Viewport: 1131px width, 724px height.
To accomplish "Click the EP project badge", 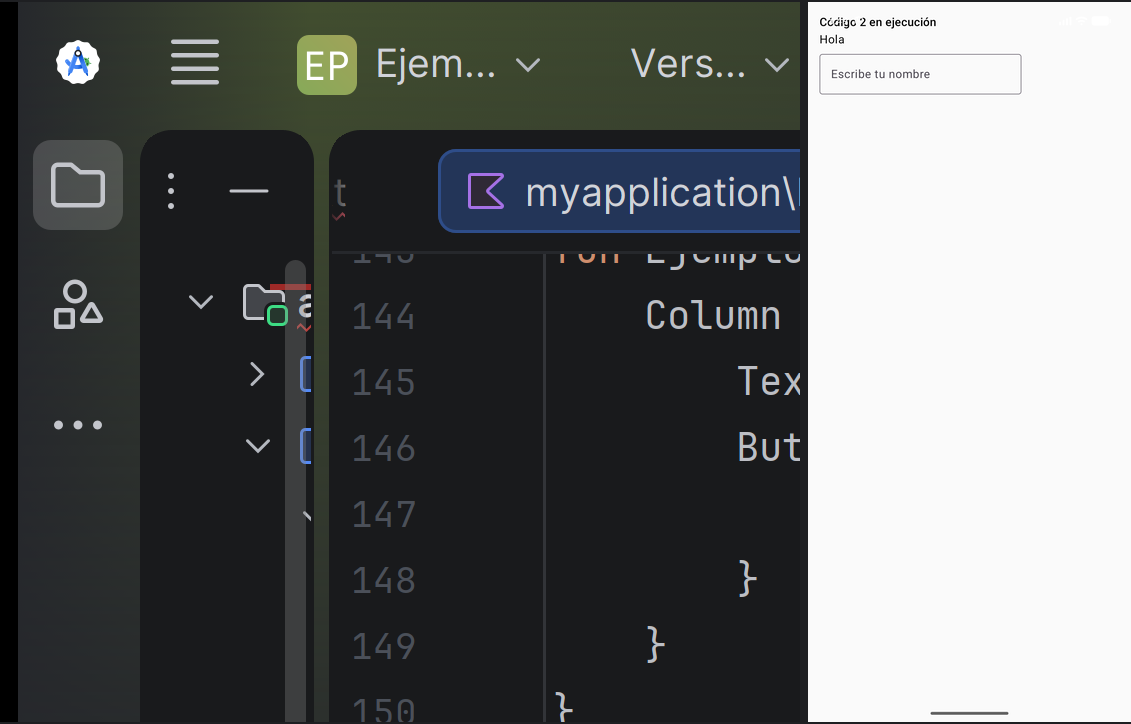I will 327,65.
